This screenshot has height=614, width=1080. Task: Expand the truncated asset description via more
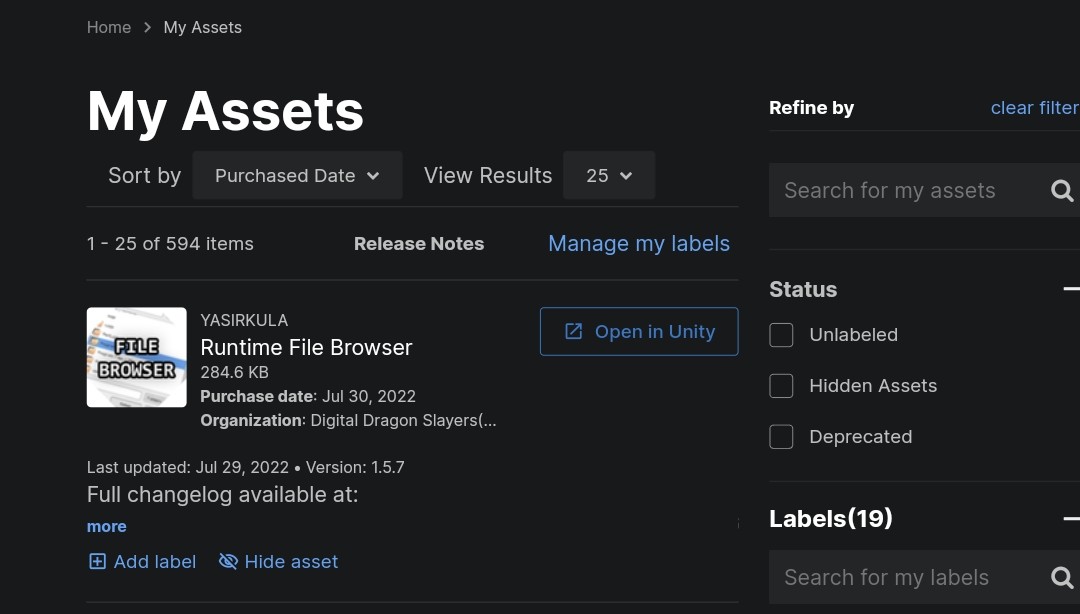(106, 526)
